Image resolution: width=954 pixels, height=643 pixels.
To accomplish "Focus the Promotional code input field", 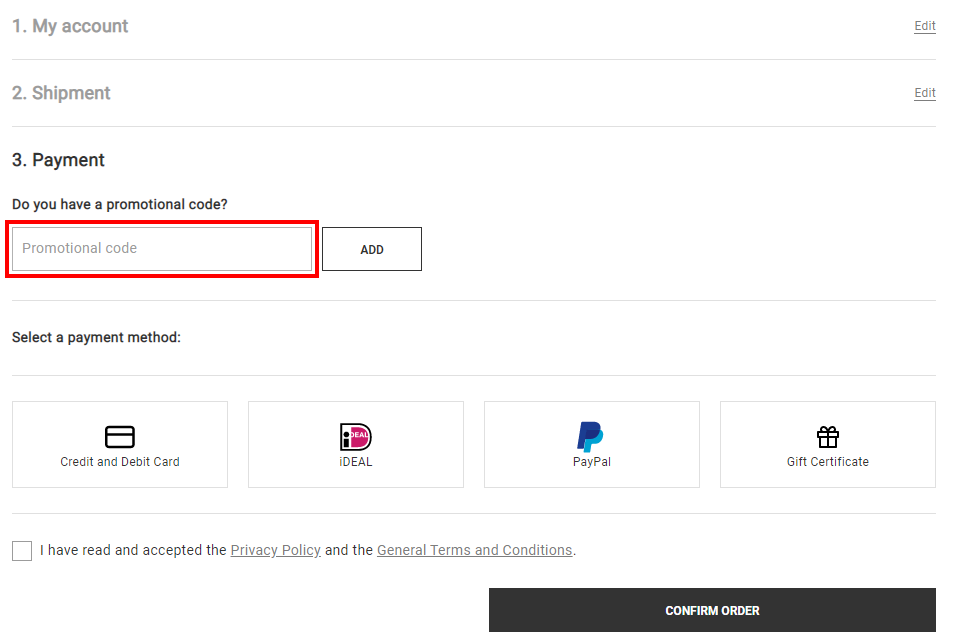I will (x=162, y=249).
